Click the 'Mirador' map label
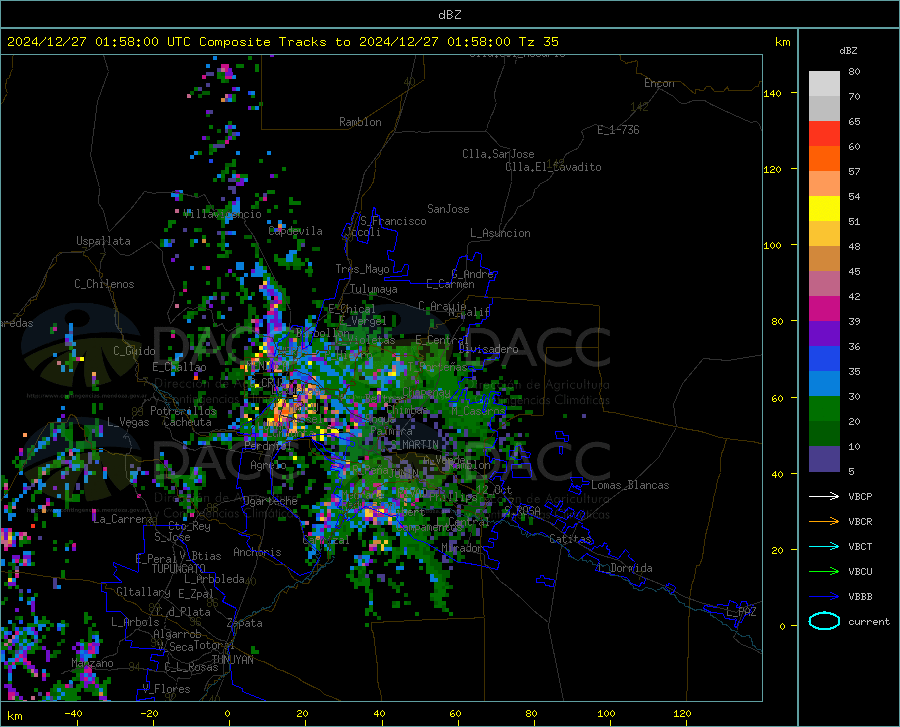The width and height of the screenshot is (900, 727). 461,548
